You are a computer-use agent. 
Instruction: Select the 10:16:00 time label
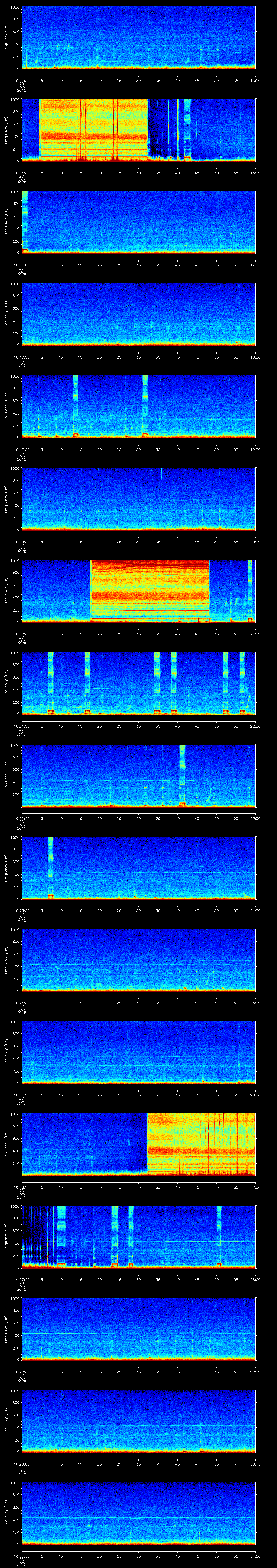(x=21, y=265)
